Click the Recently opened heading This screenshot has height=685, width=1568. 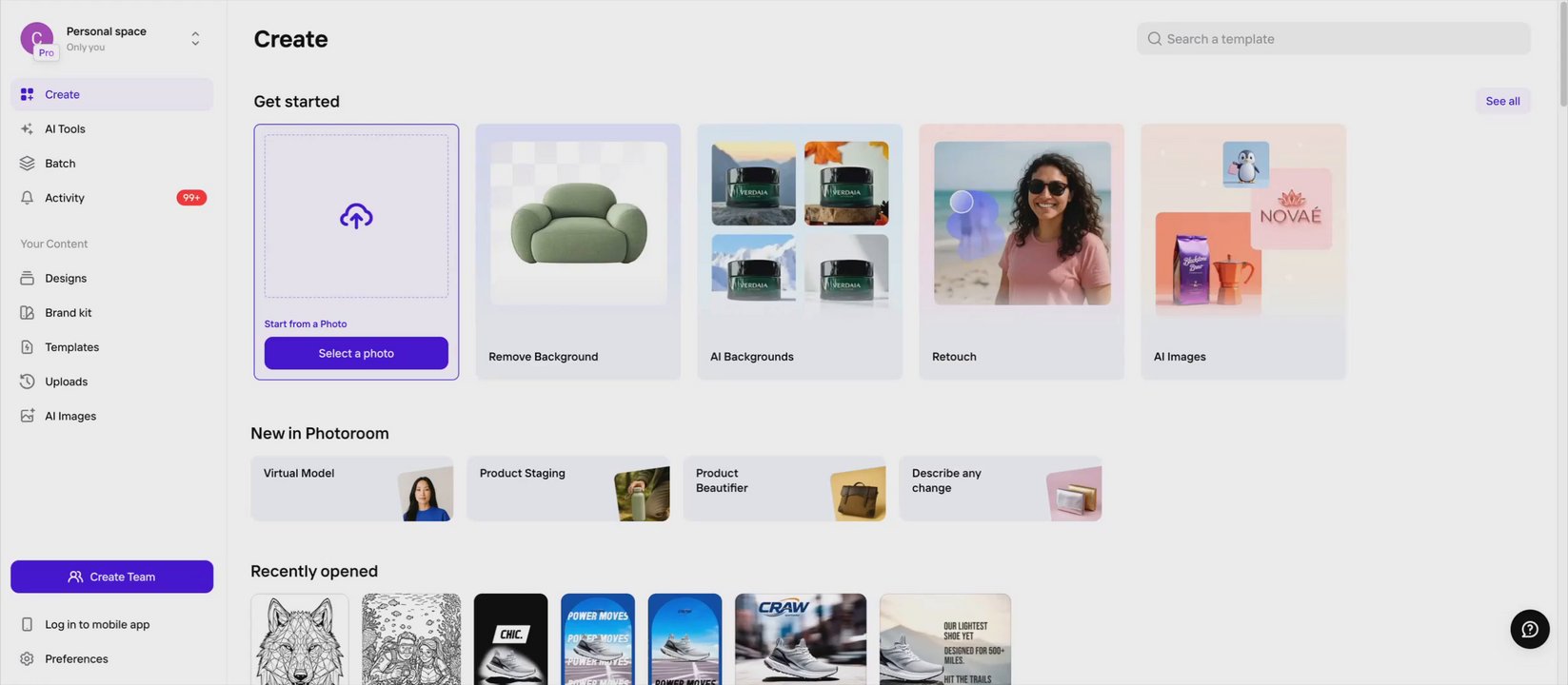(314, 571)
